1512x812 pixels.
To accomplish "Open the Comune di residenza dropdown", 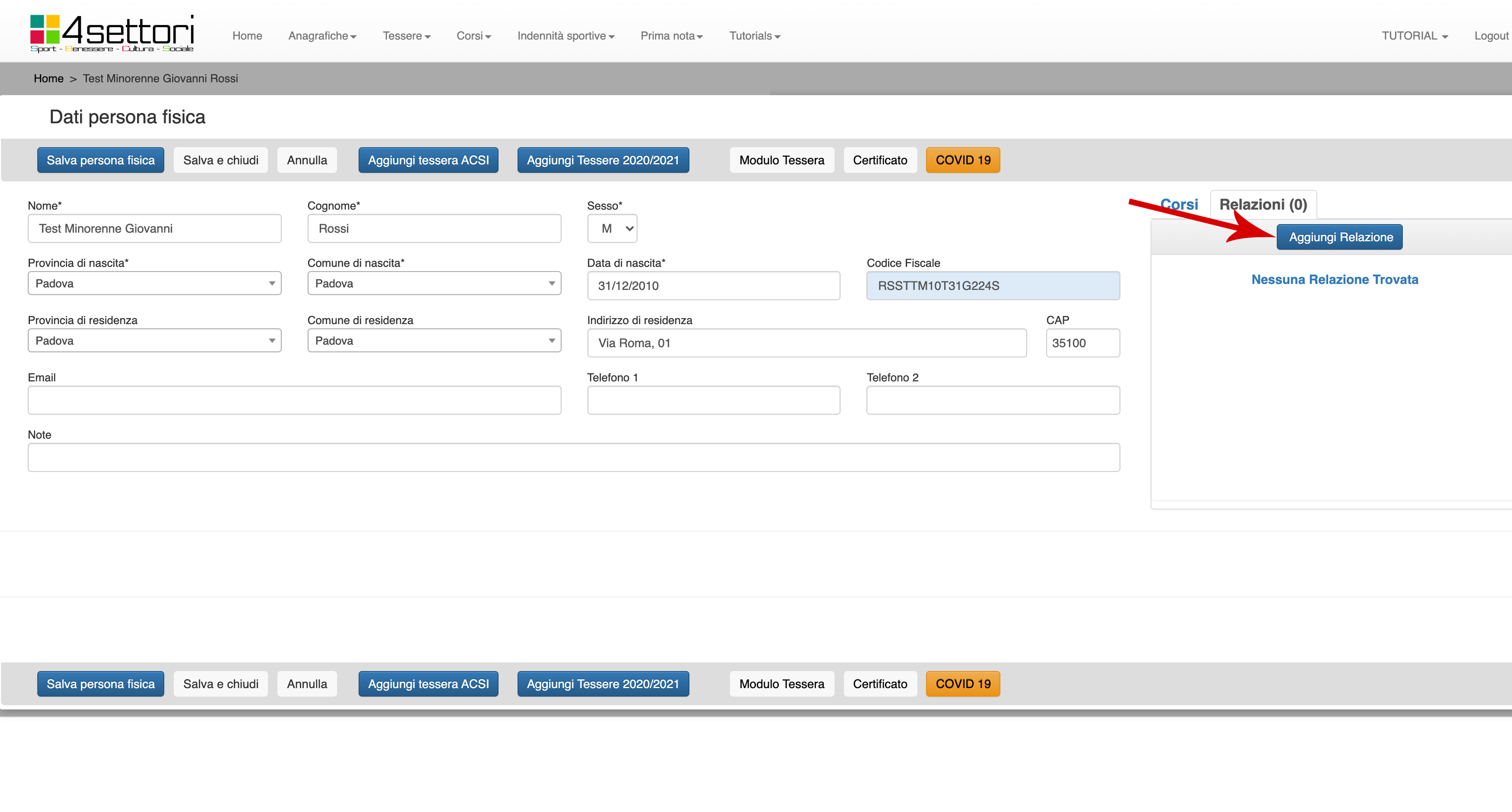I will (x=434, y=341).
